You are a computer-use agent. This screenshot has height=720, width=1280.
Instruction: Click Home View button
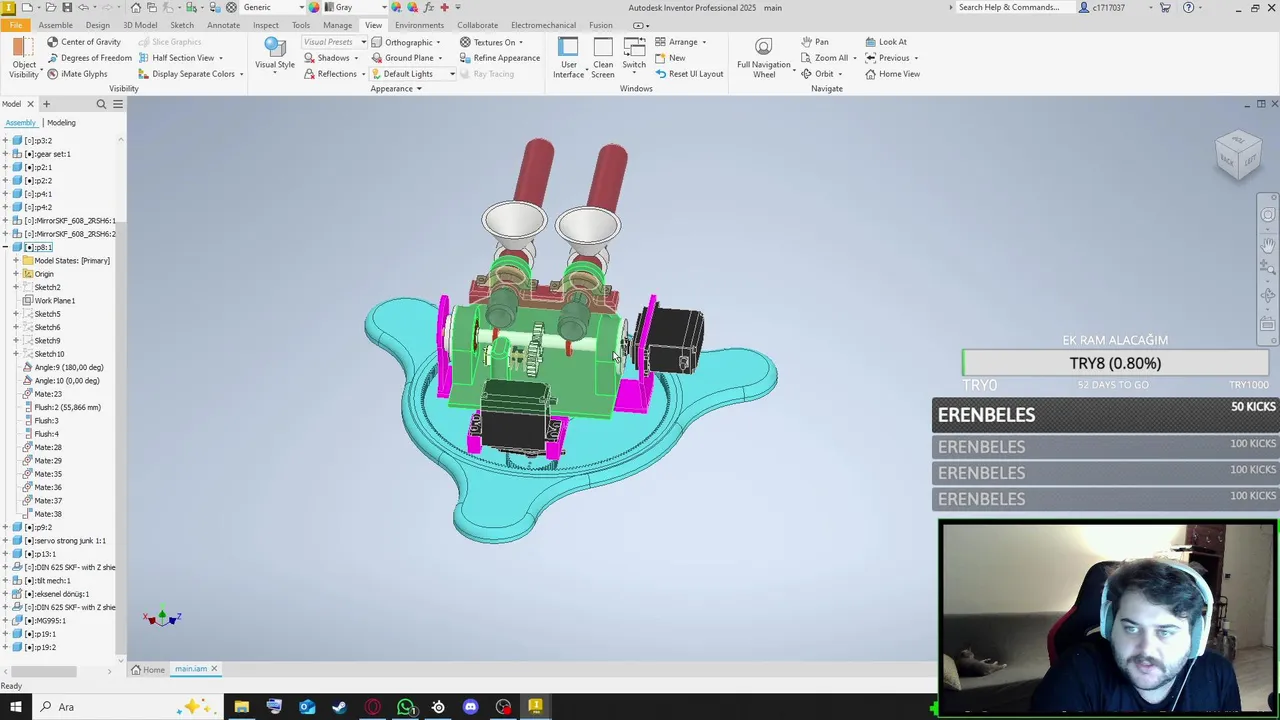(892, 74)
